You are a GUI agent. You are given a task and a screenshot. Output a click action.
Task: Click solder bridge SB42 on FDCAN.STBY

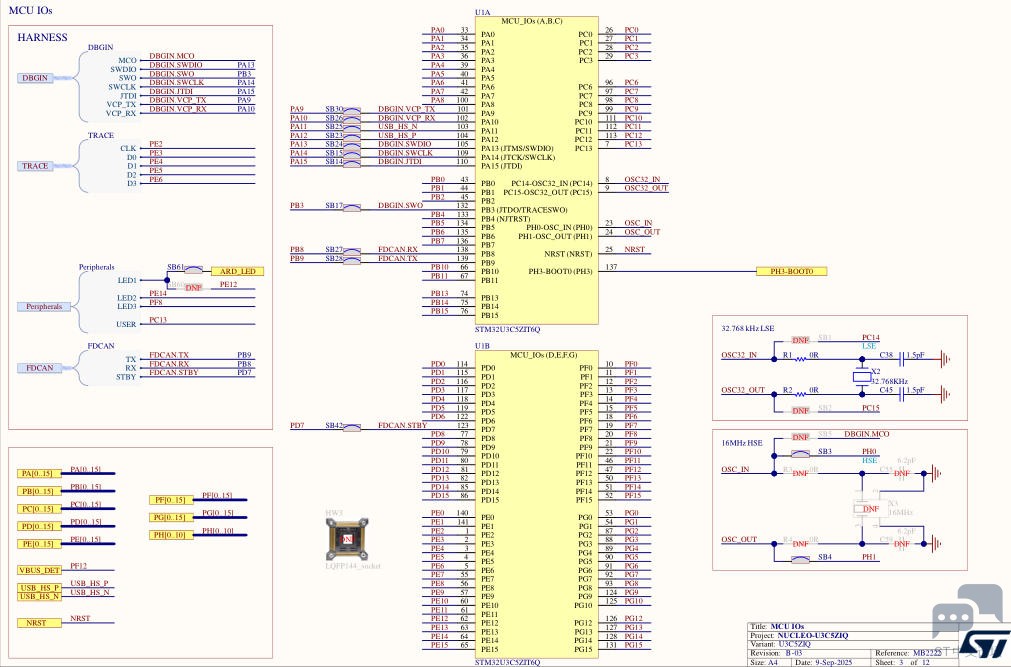(352, 426)
